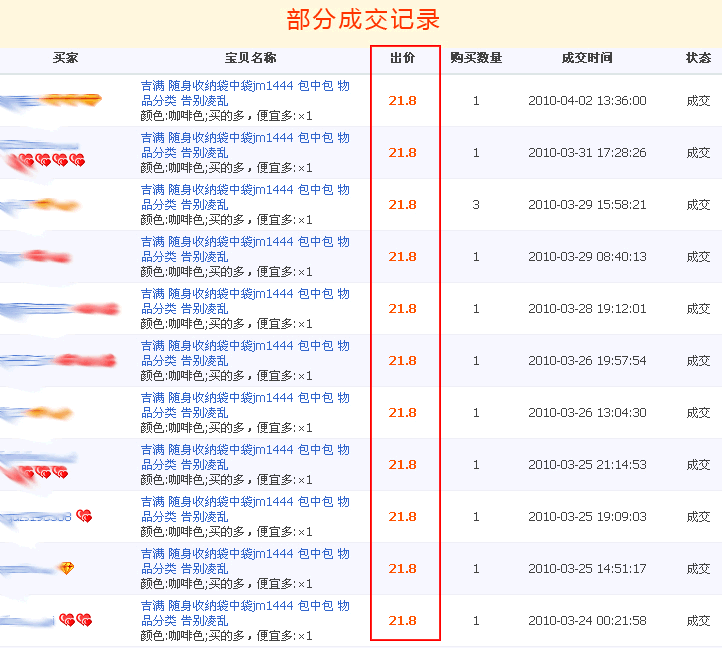Screen dimensions: 722x648
Task: Click the color description text in the 2010-04-02 row
Action: [227, 116]
